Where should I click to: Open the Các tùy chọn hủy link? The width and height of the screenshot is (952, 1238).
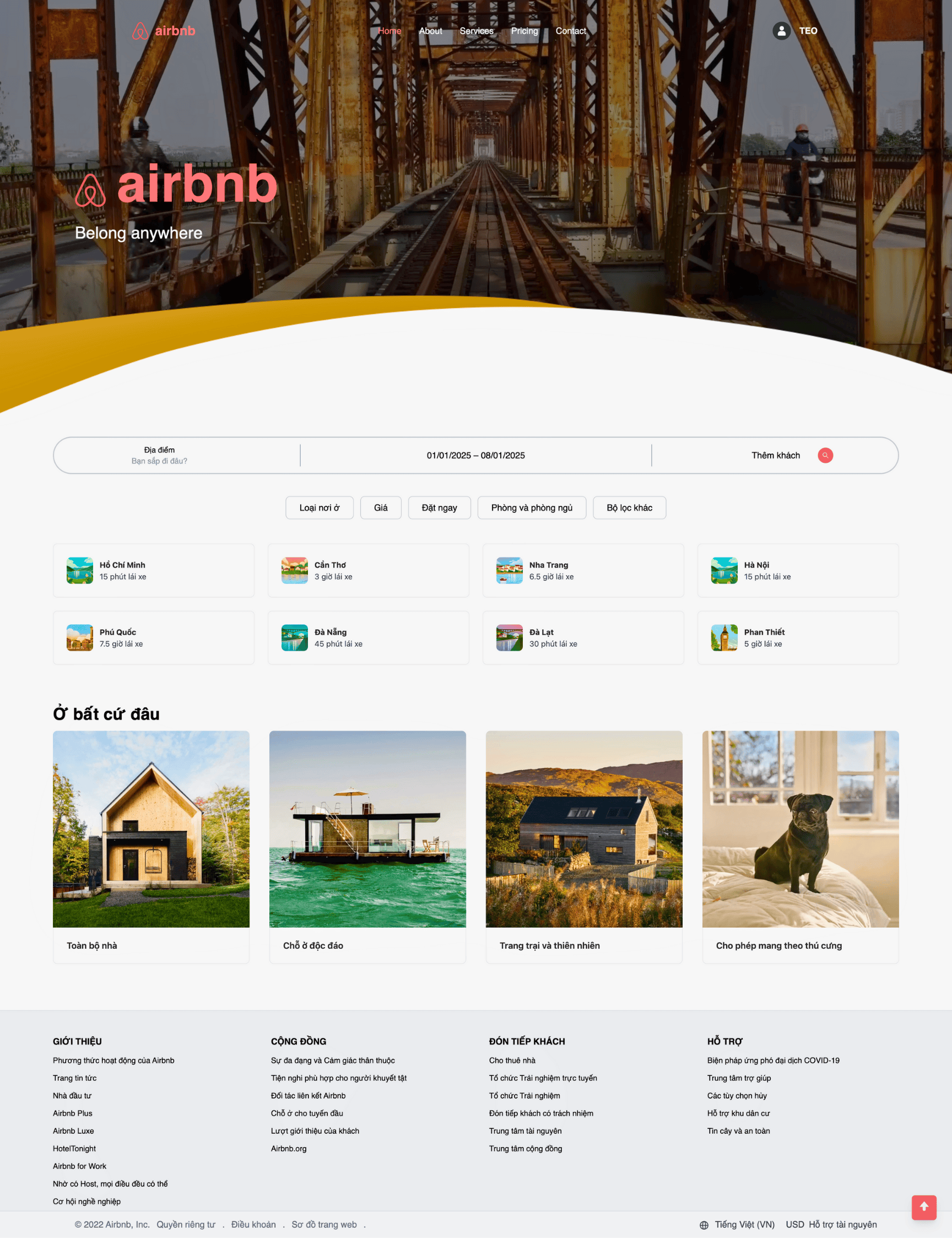(737, 1095)
